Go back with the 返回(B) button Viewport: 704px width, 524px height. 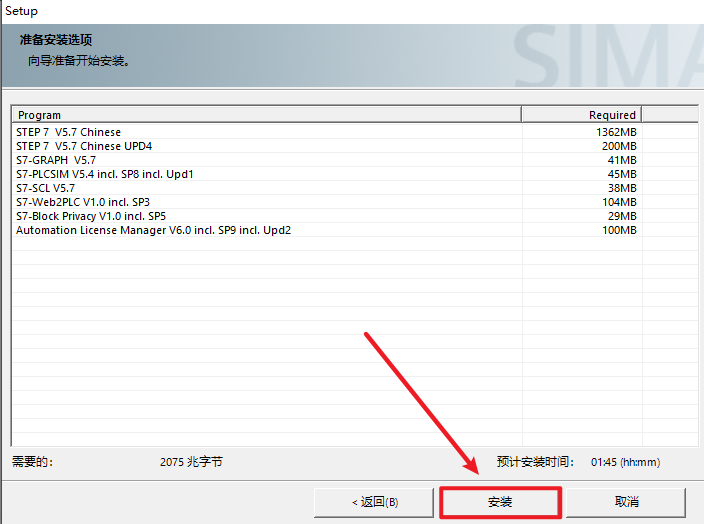click(374, 502)
